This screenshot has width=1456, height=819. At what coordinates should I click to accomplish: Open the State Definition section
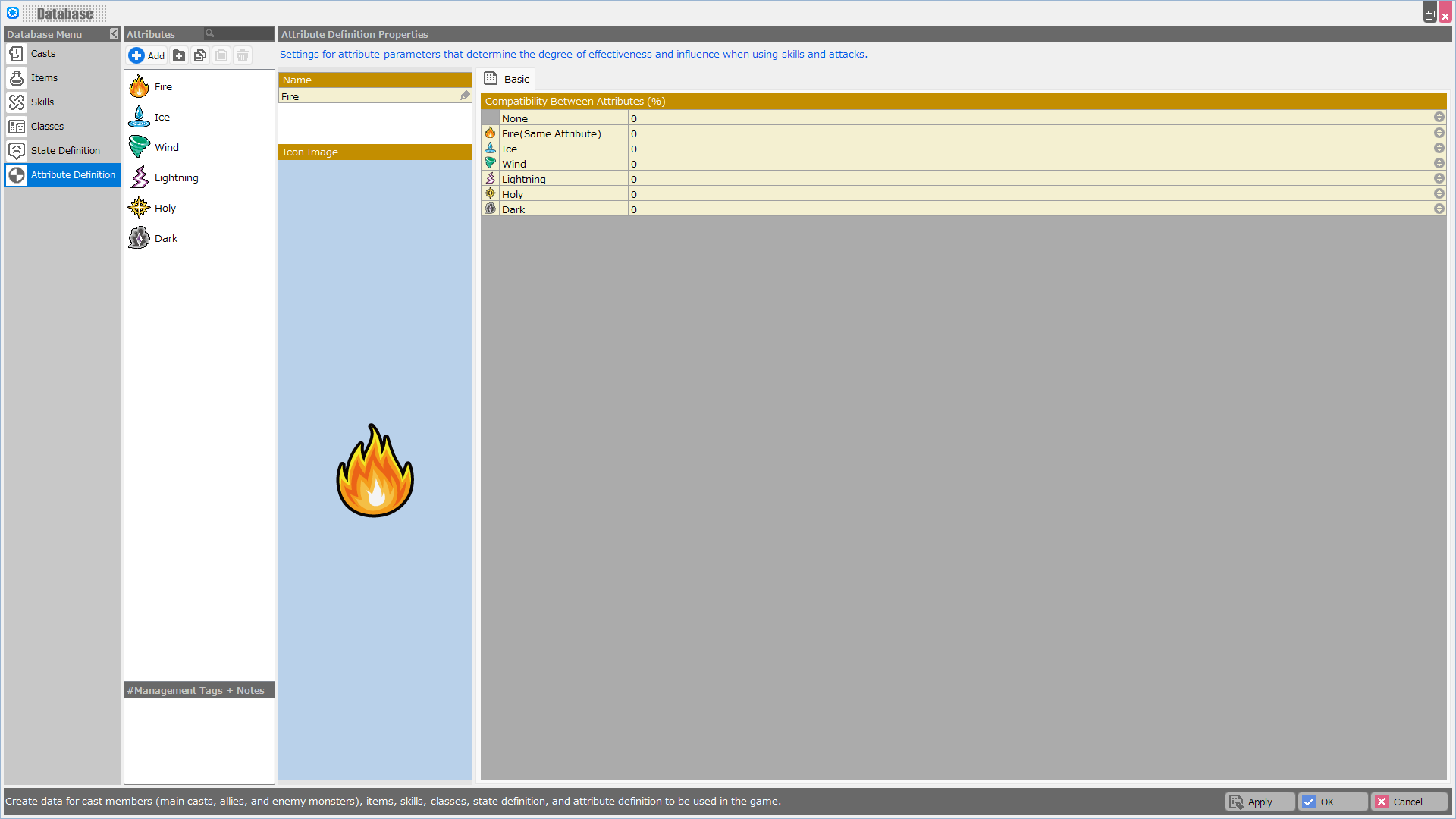point(65,150)
